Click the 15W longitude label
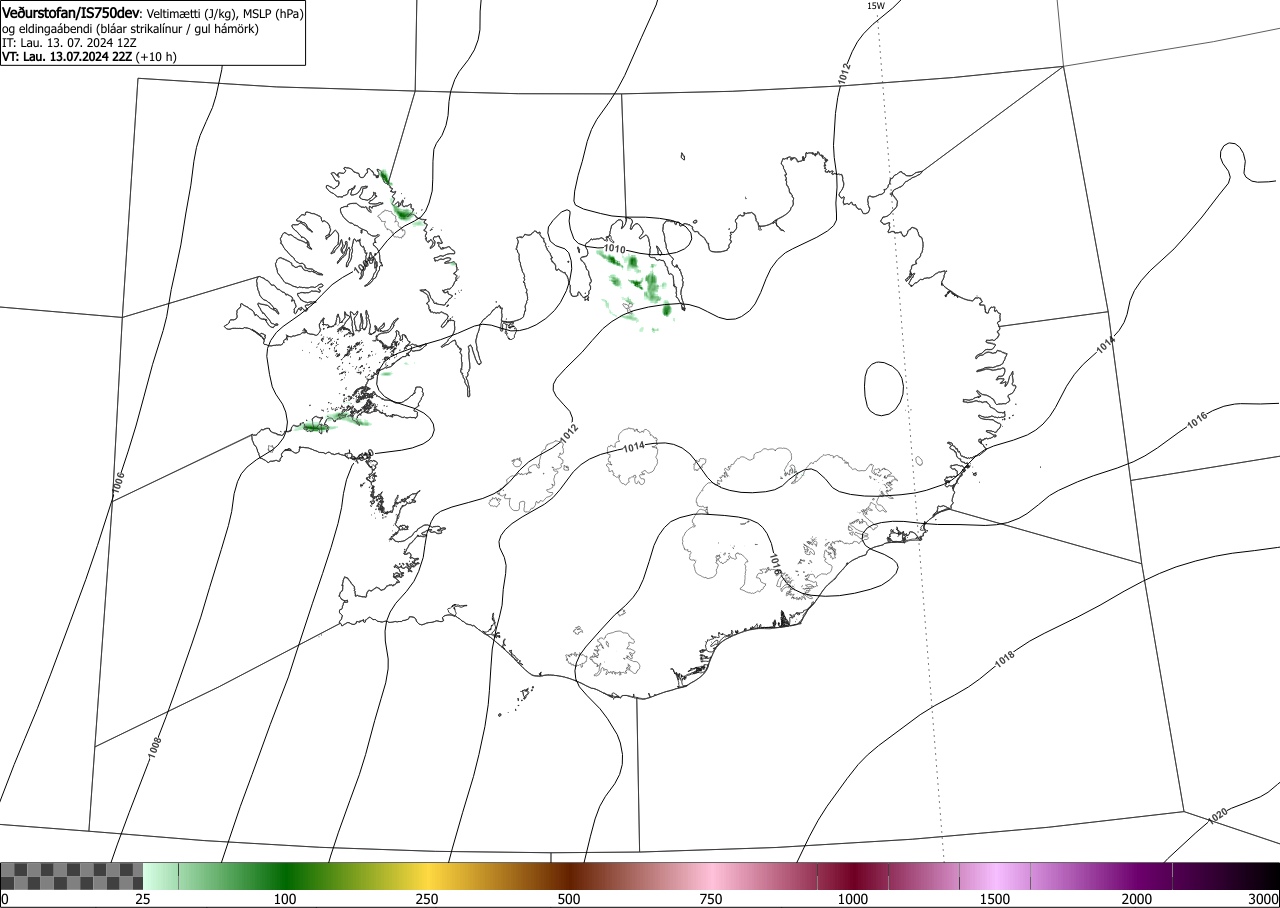1280x908 pixels. tap(875, 6)
